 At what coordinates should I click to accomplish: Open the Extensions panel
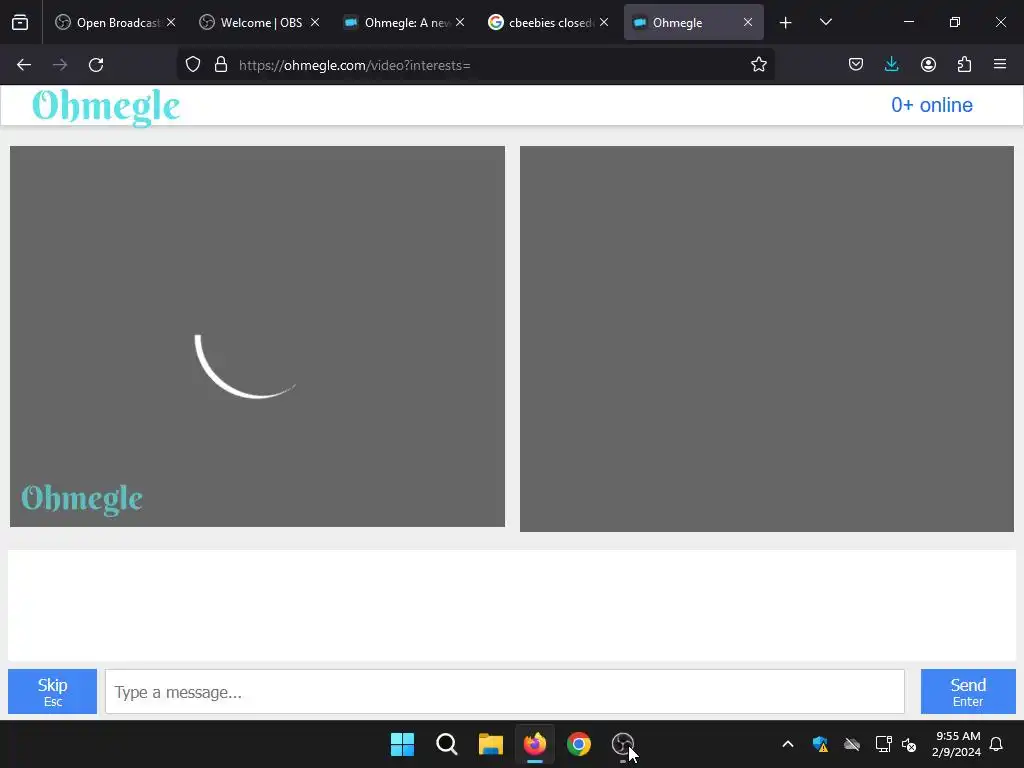pos(964,65)
